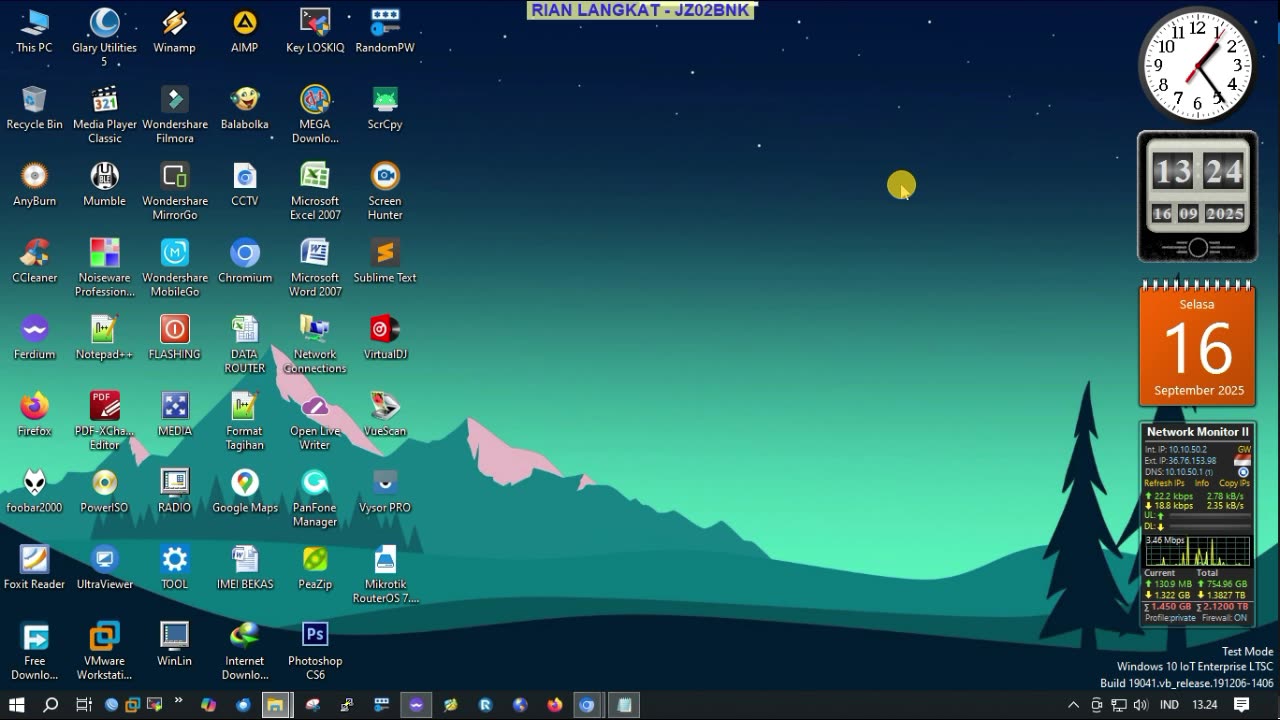Select the CCleaner desktop icon
The height and width of the screenshot is (720, 1280).
34,262
